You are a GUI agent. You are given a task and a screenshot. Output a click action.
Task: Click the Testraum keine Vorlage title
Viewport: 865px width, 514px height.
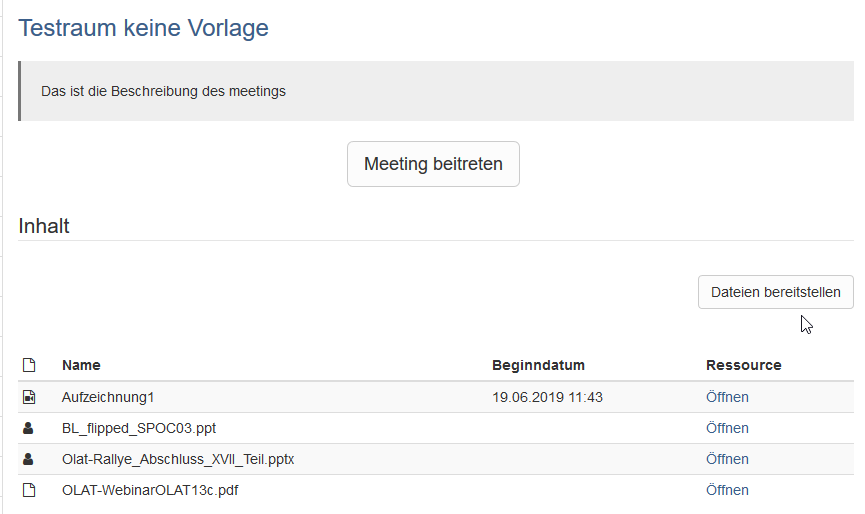point(144,28)
